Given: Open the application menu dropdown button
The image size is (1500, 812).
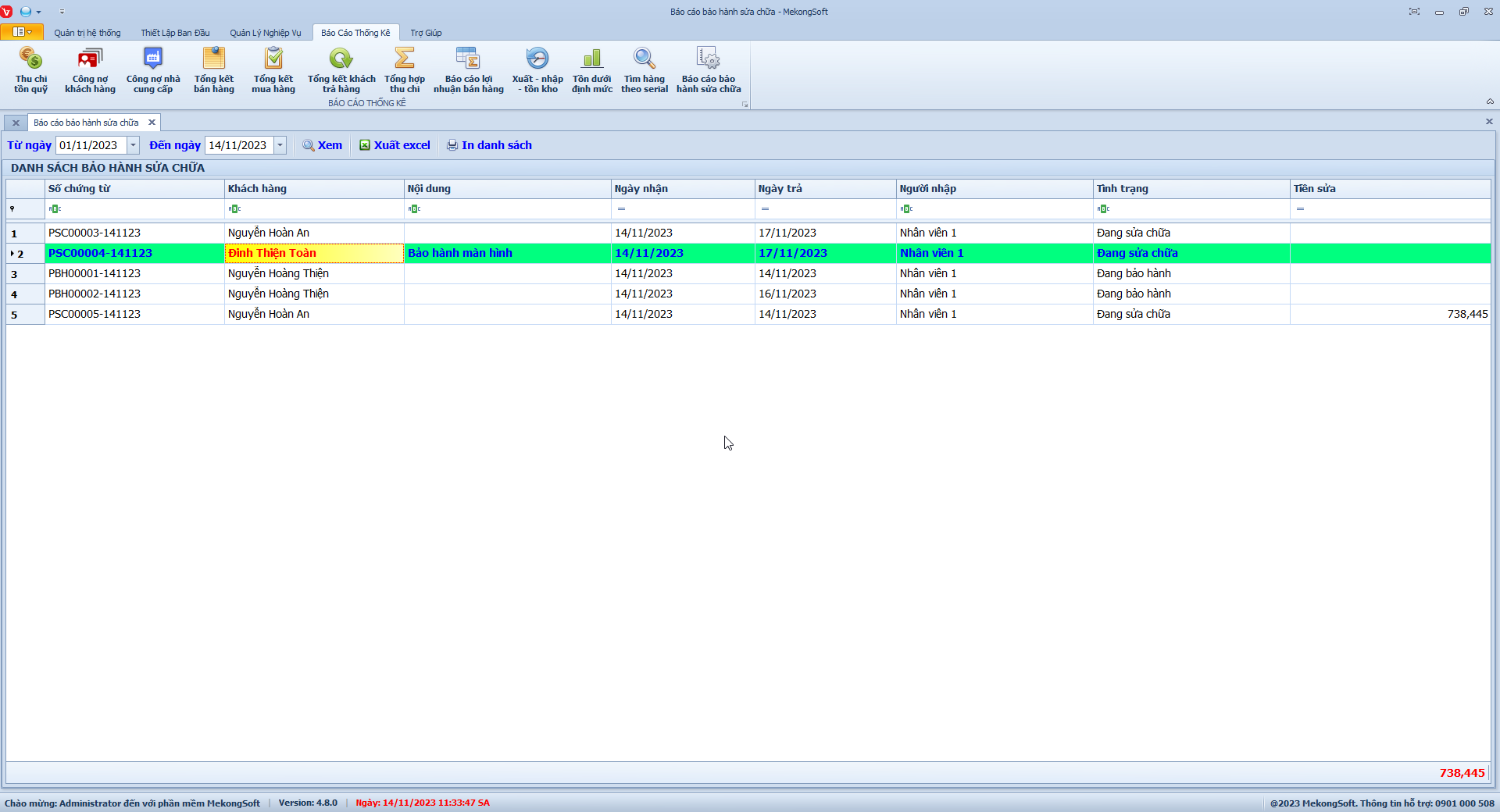Looking at the screenshot, I should (x=22, y=32).
